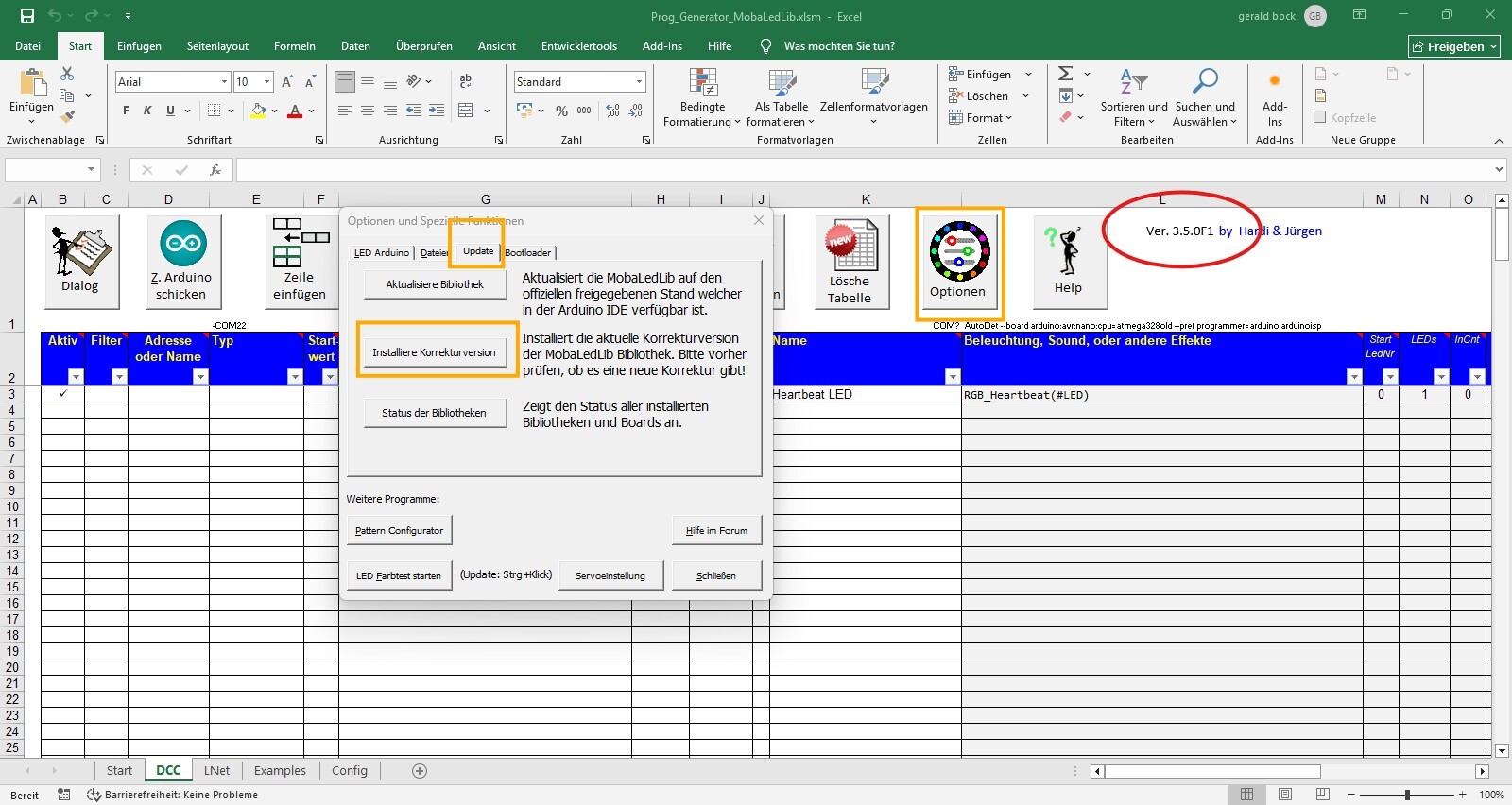Switch to the Bootloader tab in dialog

pyautogui.click(x=528, y=252)
